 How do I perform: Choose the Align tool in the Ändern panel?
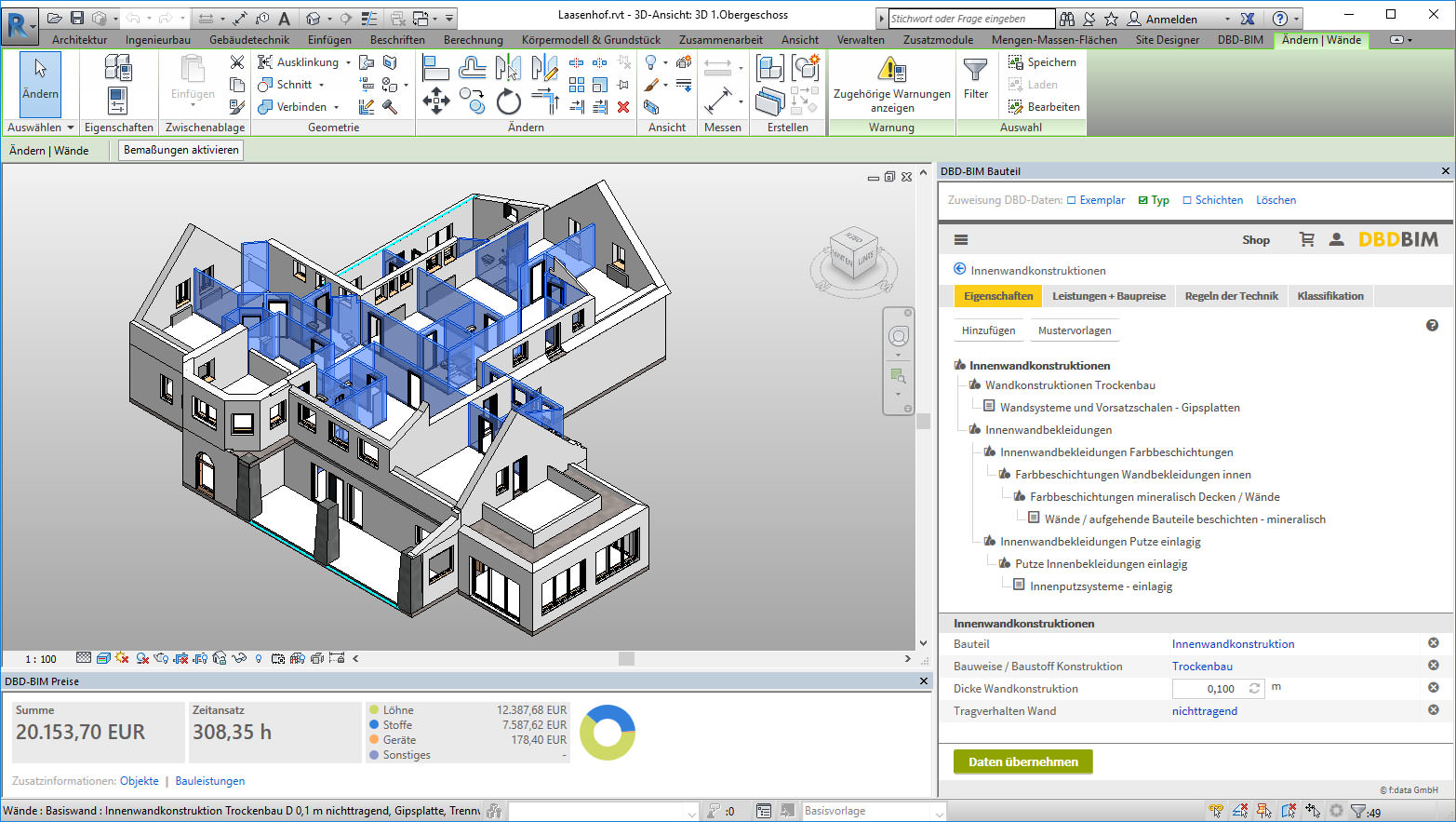(435, 67)
